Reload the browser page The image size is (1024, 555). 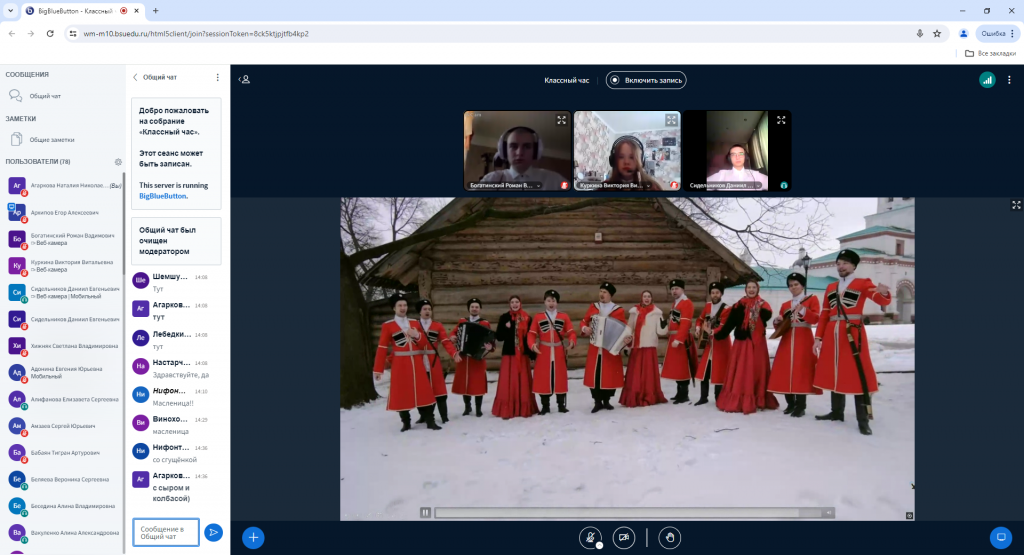point(50,33)
